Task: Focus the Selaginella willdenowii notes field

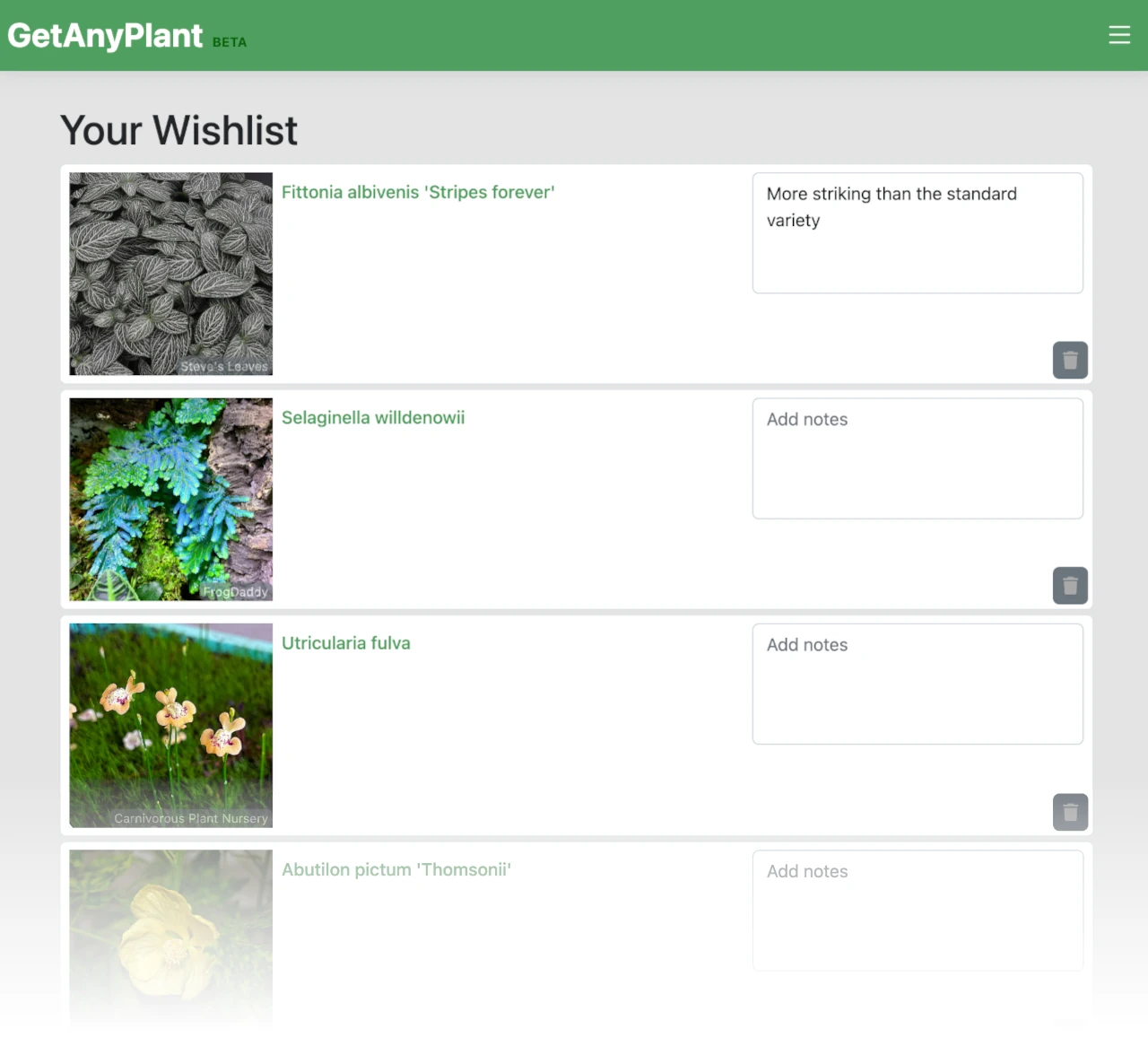Action: click(x=918, y=458)
